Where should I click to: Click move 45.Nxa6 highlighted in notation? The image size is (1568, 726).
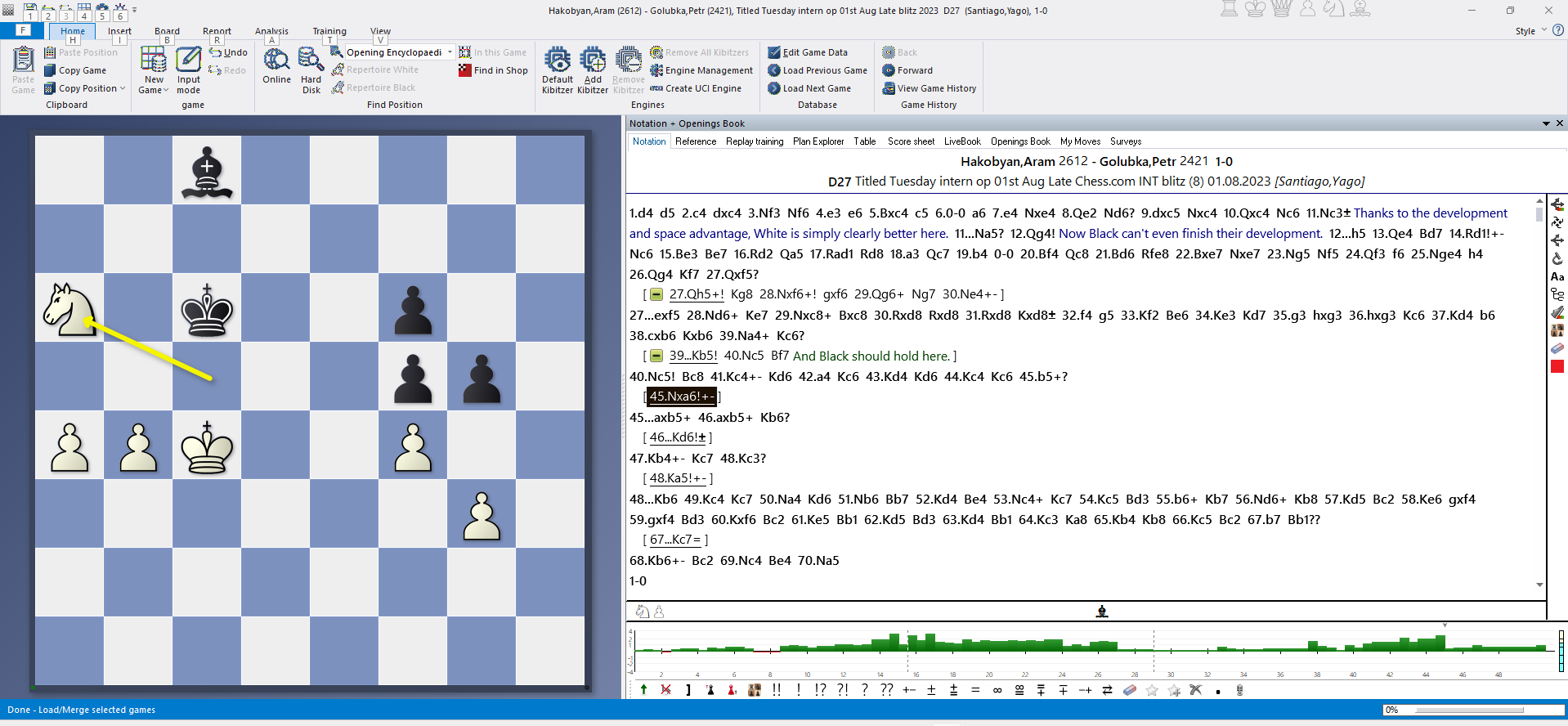point(681,397)
